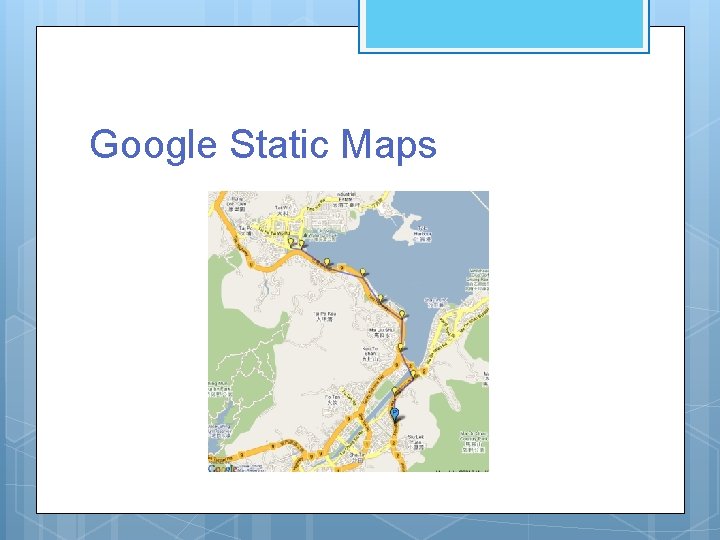Select the "Fo Tan" map label
Viewport: 720px width, 540px height.
point(332,399)
